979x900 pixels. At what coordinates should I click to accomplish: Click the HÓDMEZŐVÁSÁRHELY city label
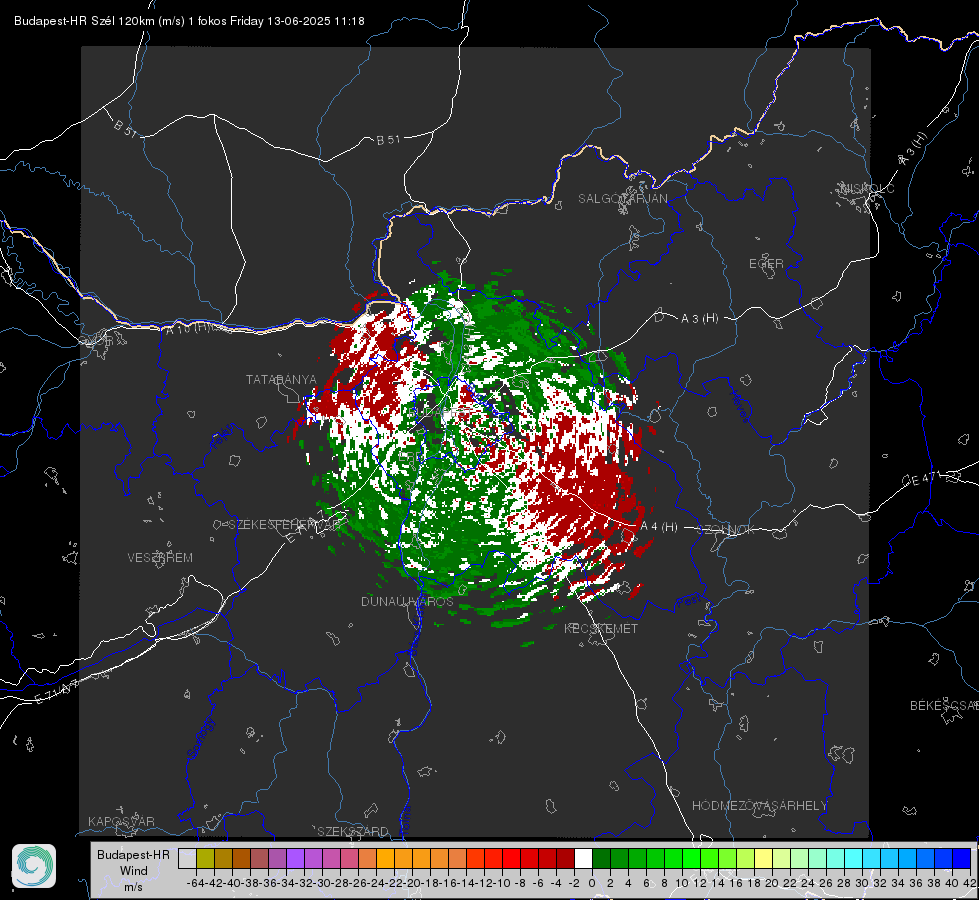coord(759,806)
